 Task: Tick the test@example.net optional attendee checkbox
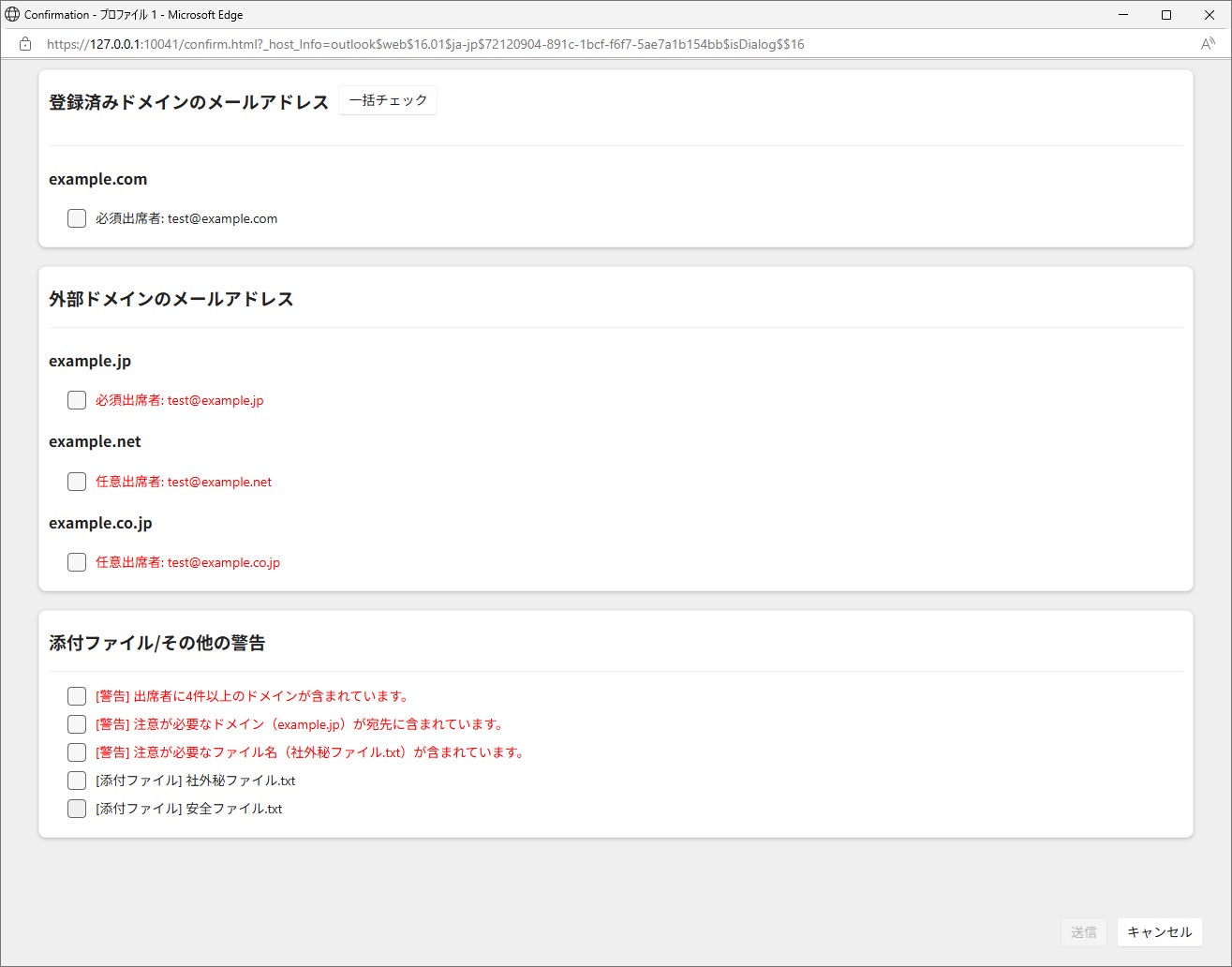pyautogui.click(x=77, y=482)
